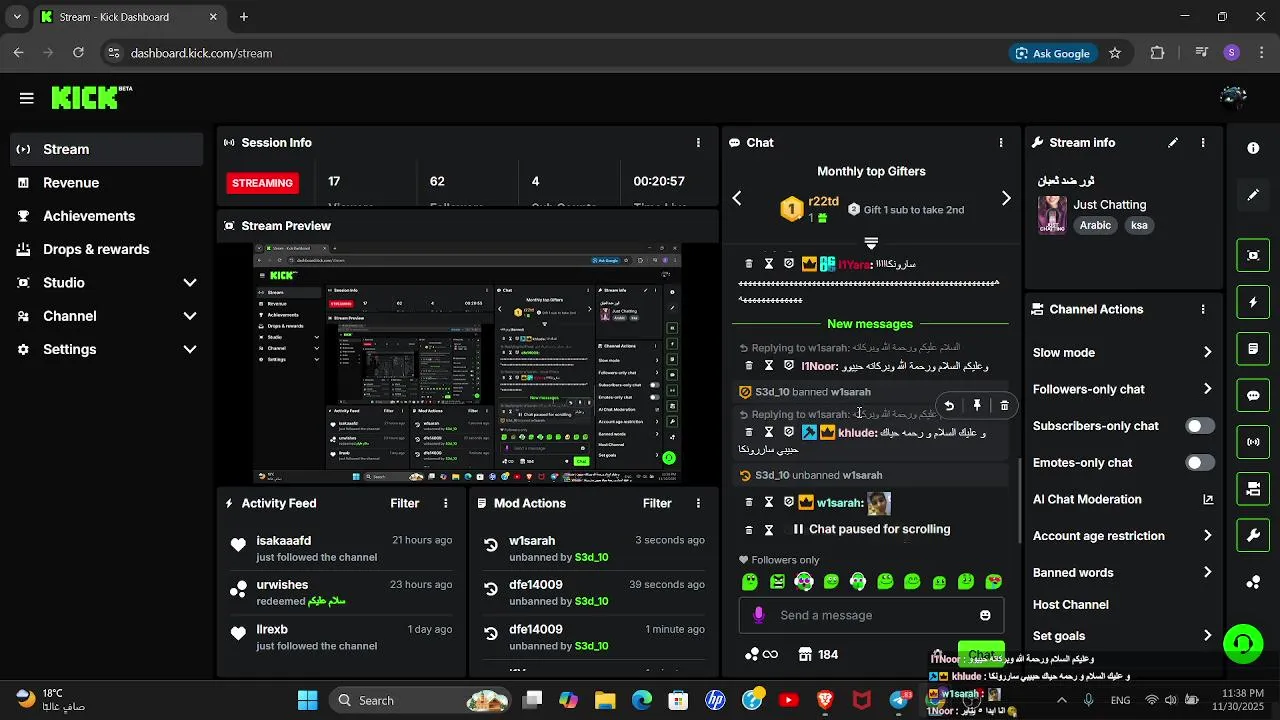Screen dimensions: 1280x720
Task: Select Stream in the left sidebar
Action: (x=106, y=149)
